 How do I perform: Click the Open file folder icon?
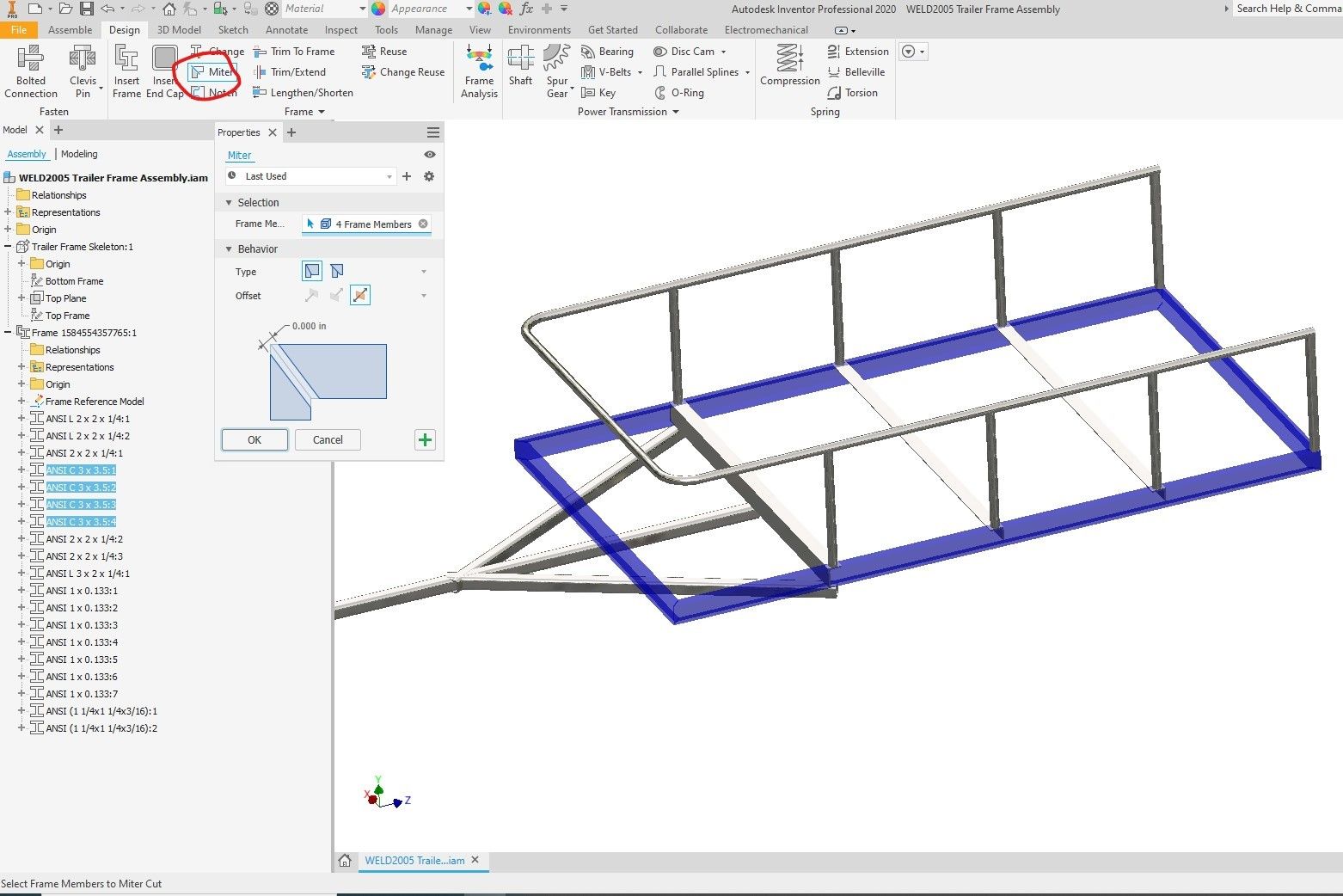click(x=67, y=9)
